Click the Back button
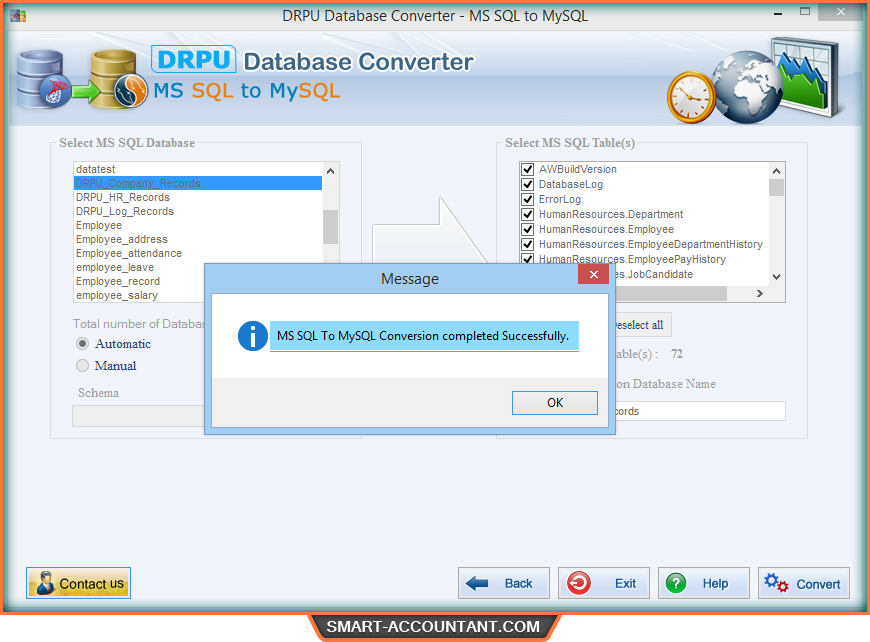This screenshot has height=642, width=870. tap(504, 583)
